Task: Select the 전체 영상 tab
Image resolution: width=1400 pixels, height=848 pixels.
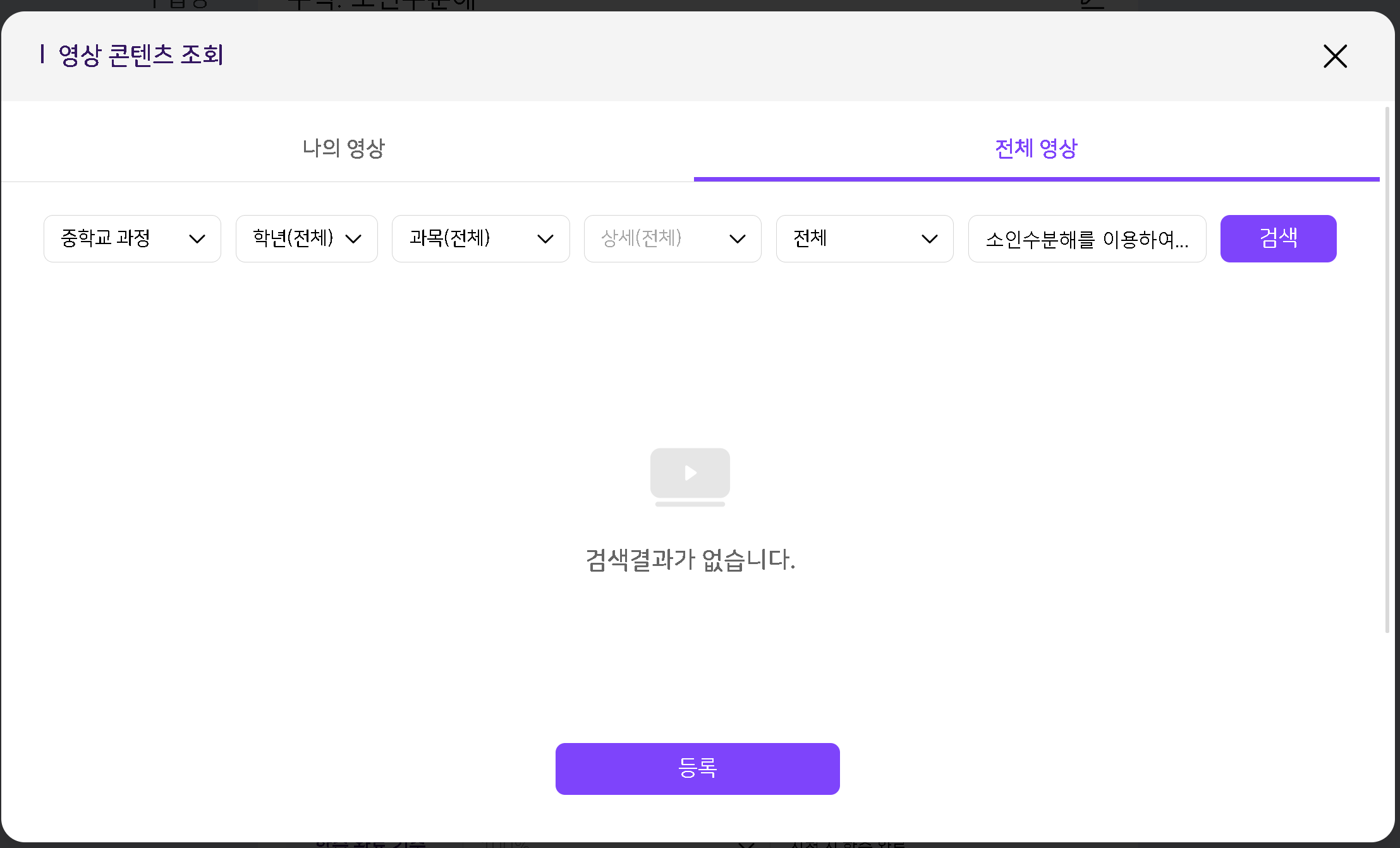Action: click(1036, 149)
